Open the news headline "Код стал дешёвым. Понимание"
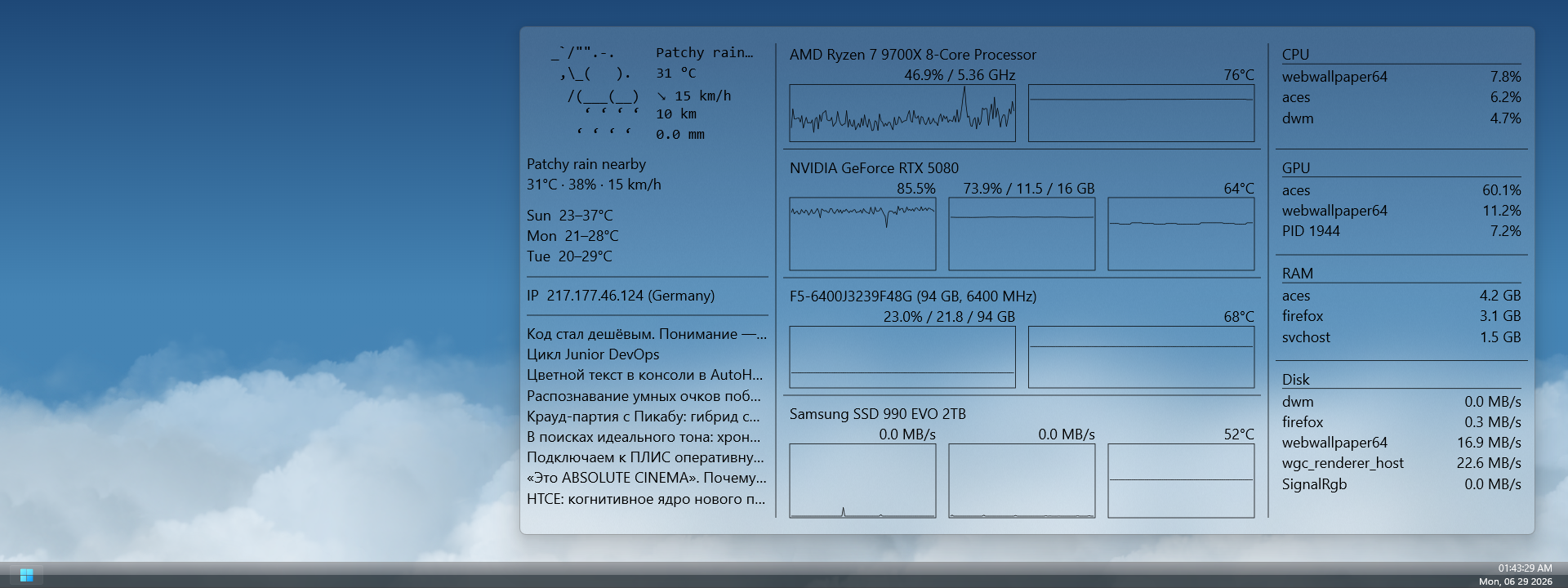 click(647, 334)
